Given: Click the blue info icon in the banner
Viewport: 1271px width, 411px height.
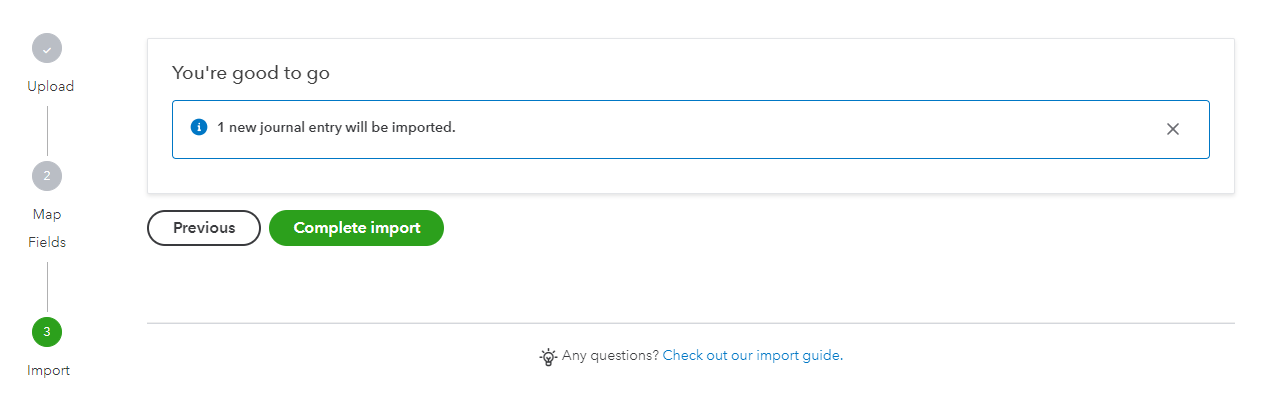Looking at the screenshot, I should pos(199,127).
